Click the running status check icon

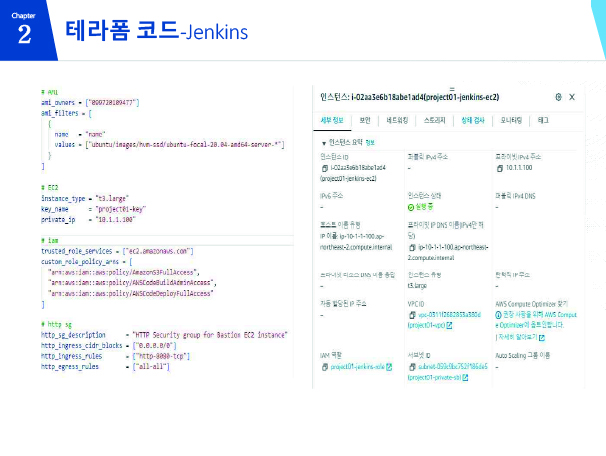(411, 208)
